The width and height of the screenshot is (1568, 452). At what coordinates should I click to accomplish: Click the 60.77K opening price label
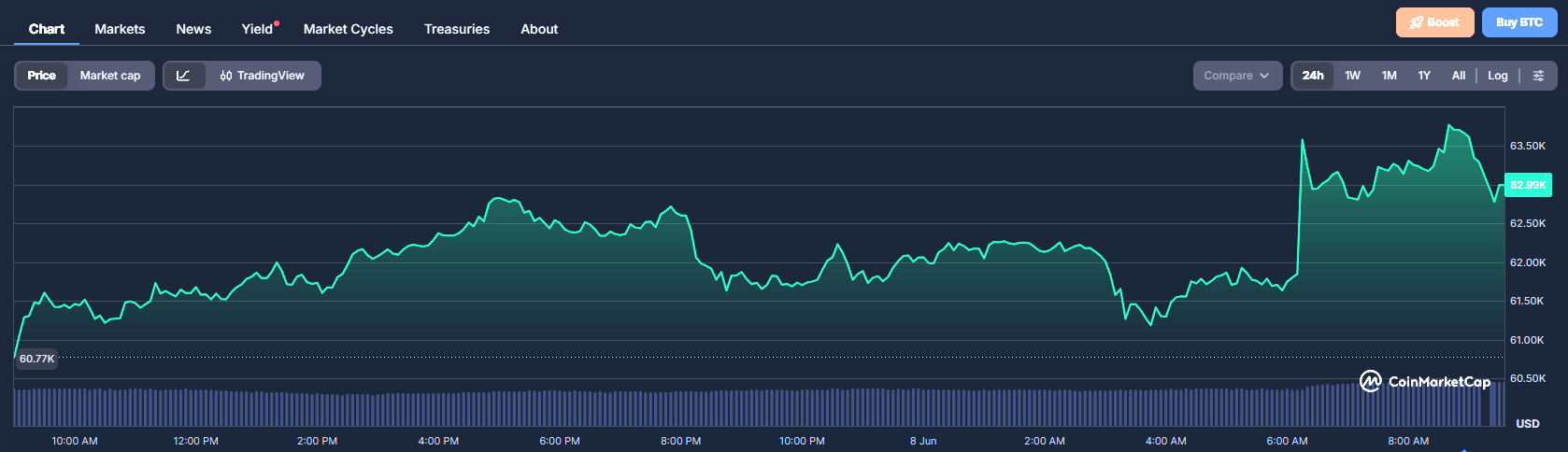(x=37, y=359)
